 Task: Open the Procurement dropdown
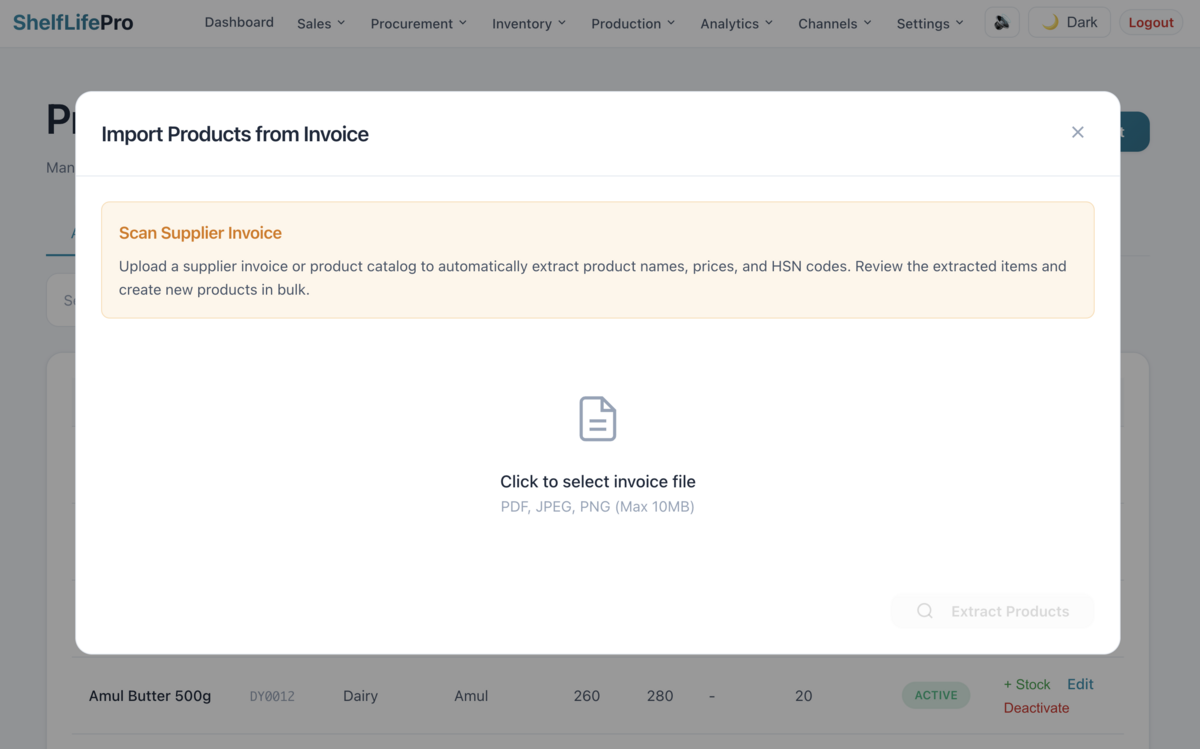(418, 23)
